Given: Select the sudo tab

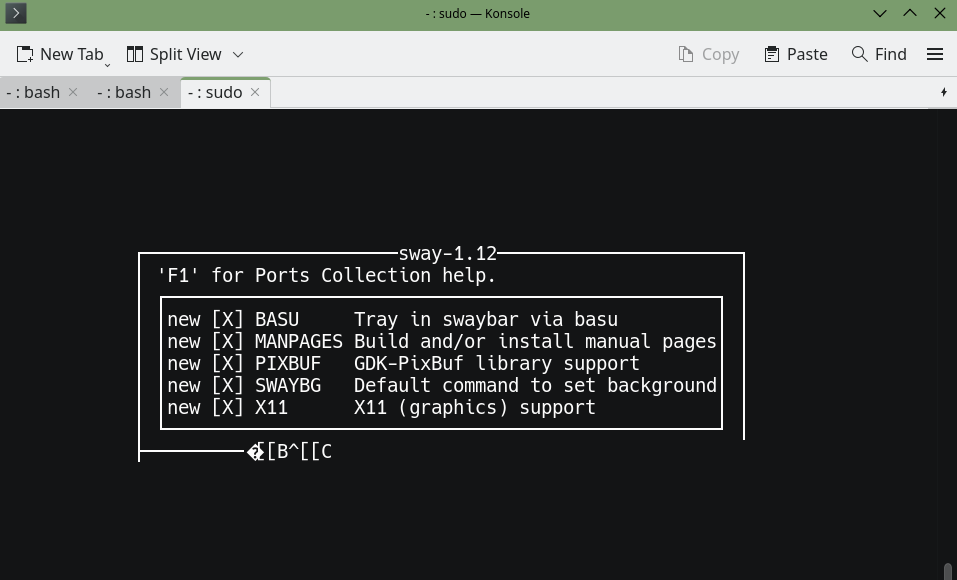Looking at the screenshot, I should click(x=215, y=92).
